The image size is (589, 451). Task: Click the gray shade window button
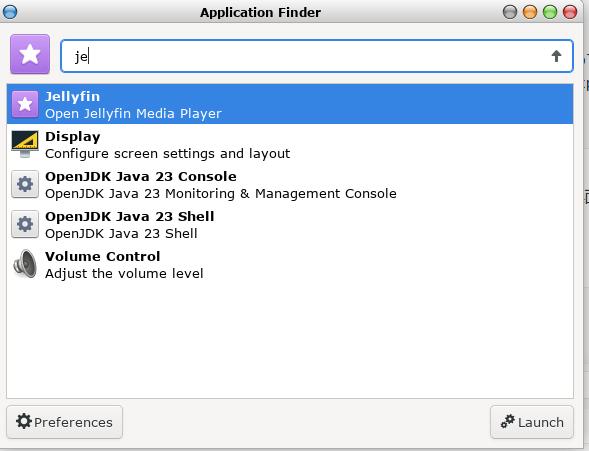[510, 12]
